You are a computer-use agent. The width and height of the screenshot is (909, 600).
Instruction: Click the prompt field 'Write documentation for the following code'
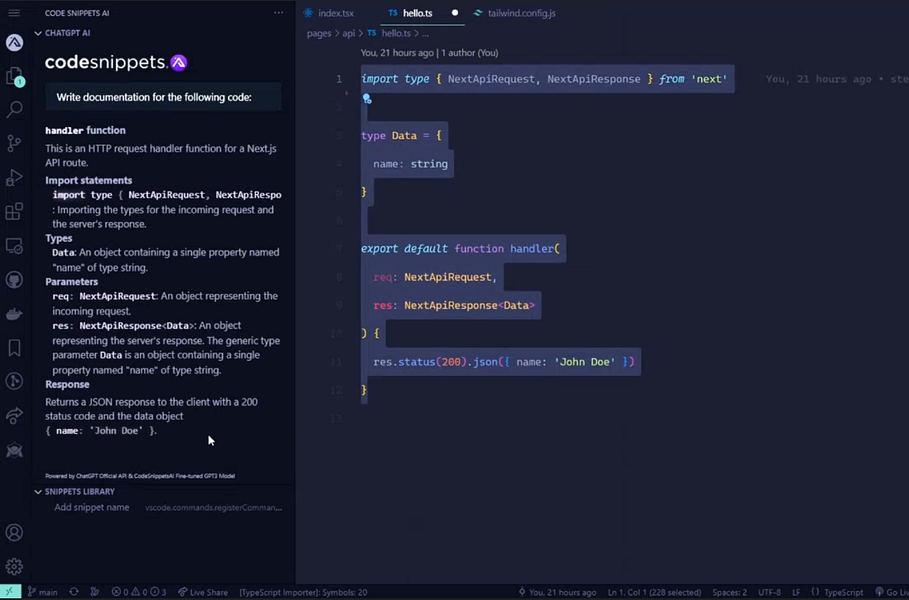tap(163, 97)
